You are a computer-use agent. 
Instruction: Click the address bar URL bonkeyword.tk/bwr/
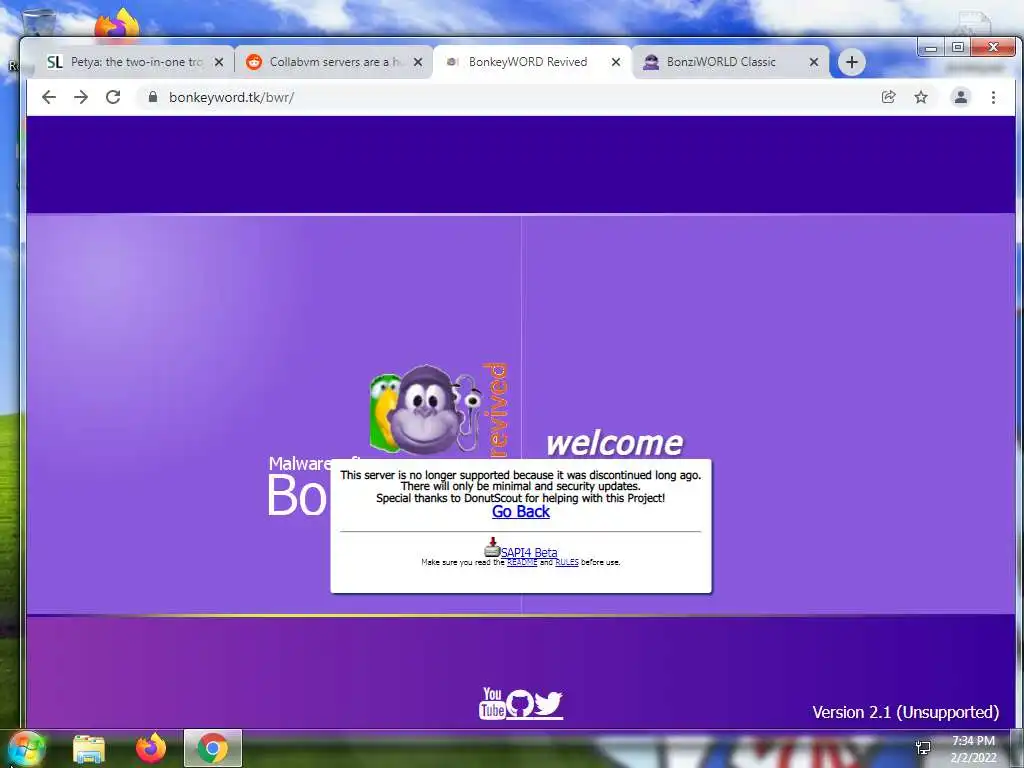(232, 97)
